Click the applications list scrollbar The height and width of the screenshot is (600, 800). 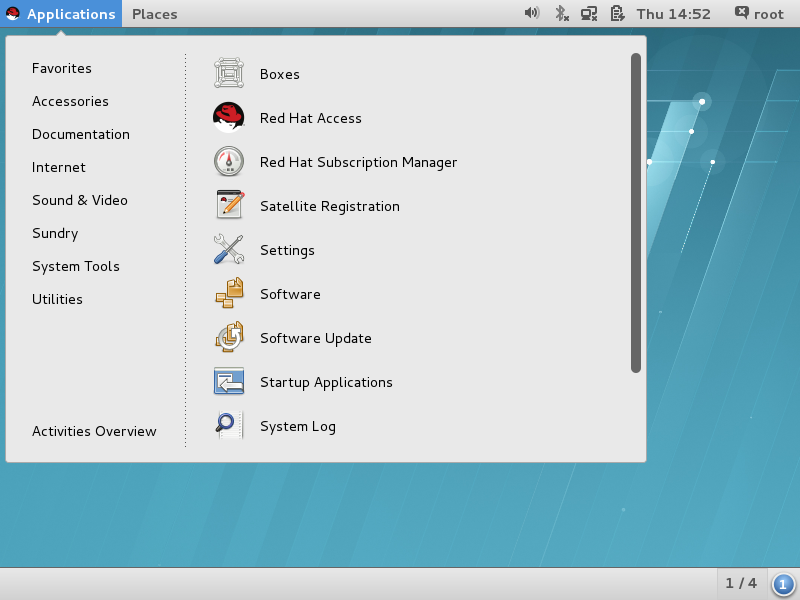636,213
